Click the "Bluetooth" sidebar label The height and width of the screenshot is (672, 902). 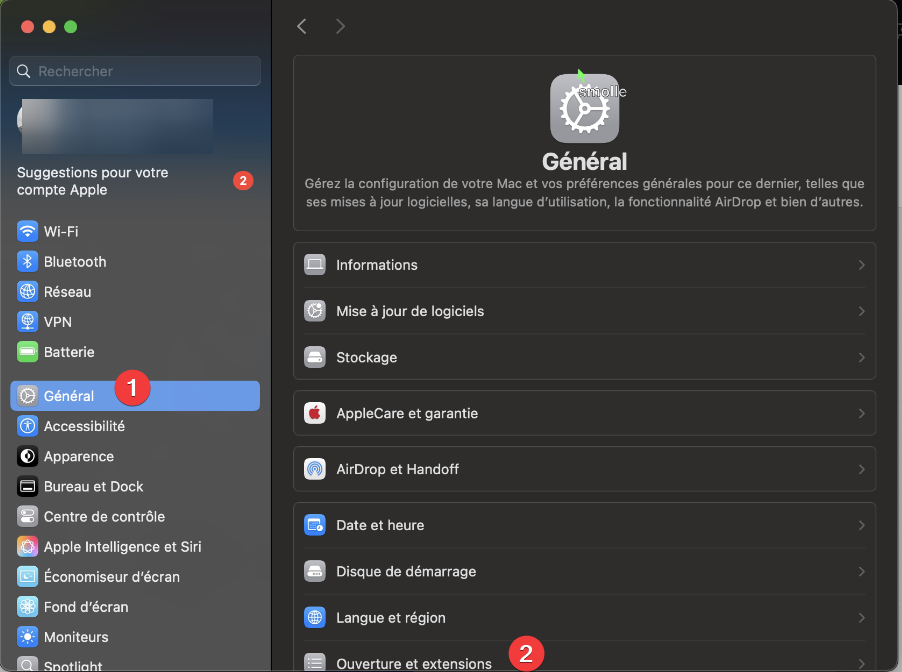point(75,262)
